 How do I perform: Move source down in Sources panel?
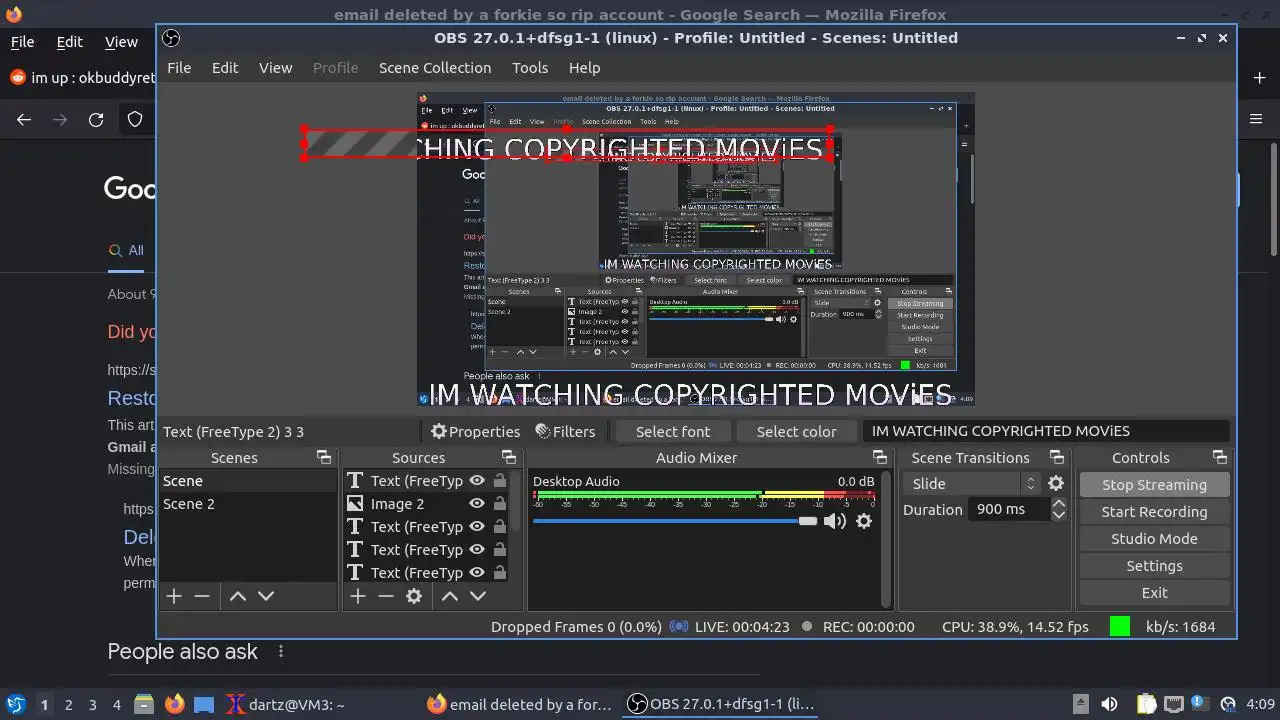[x=478, y=596]
